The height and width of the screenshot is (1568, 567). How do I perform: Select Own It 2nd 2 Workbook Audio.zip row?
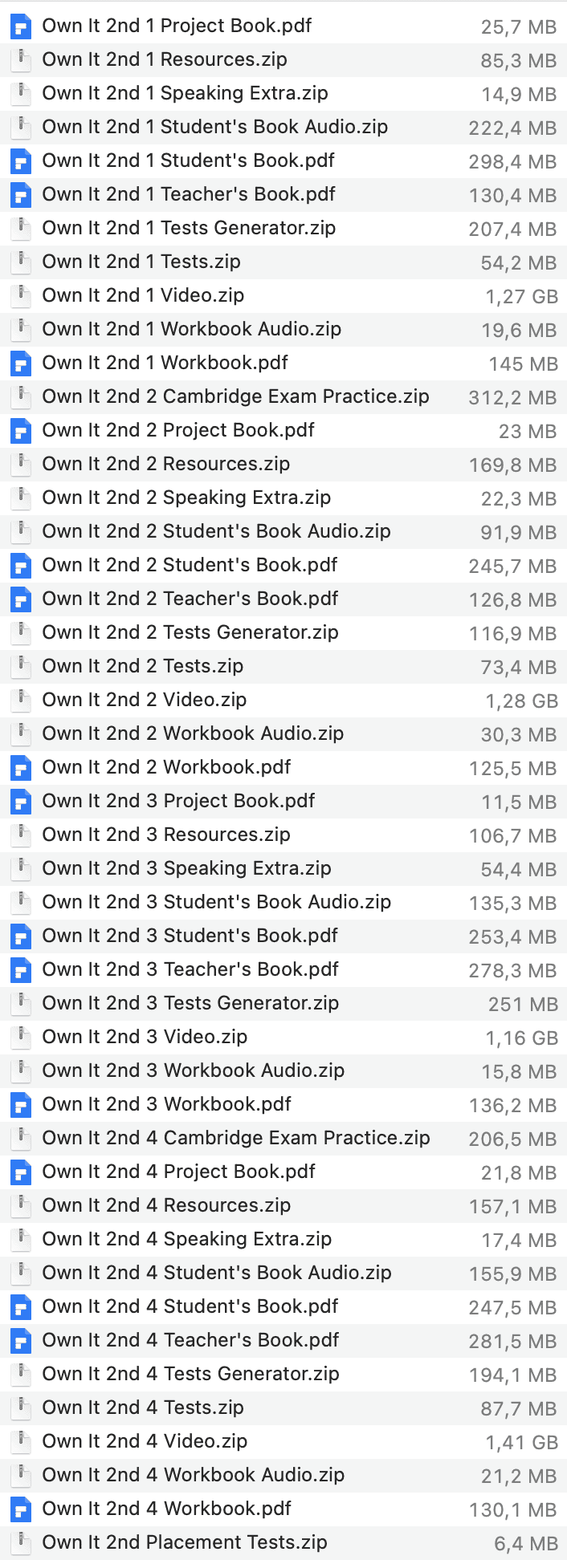click(283, 734)
